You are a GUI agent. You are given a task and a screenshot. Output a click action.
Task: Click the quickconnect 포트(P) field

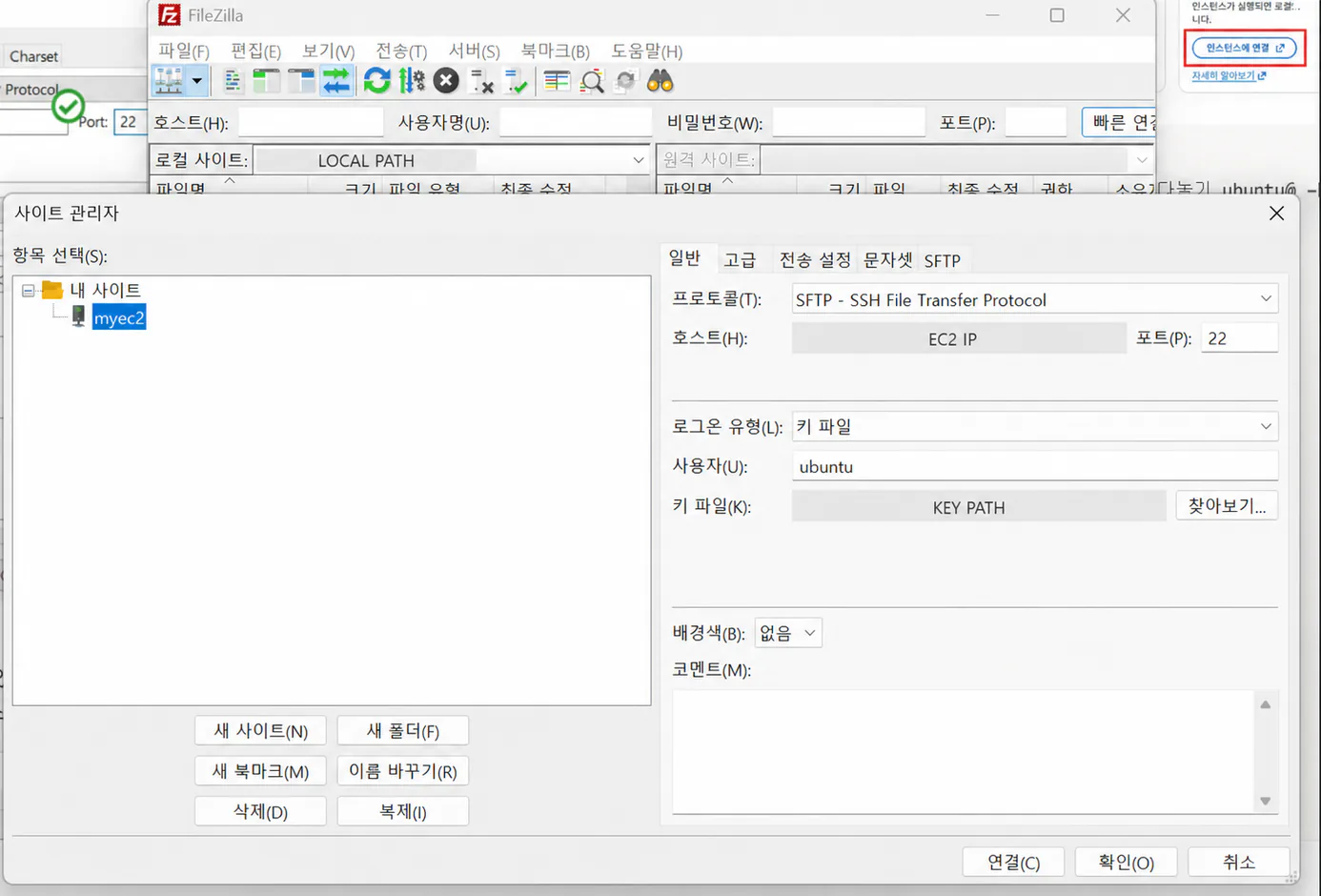tap(1036, 122)
